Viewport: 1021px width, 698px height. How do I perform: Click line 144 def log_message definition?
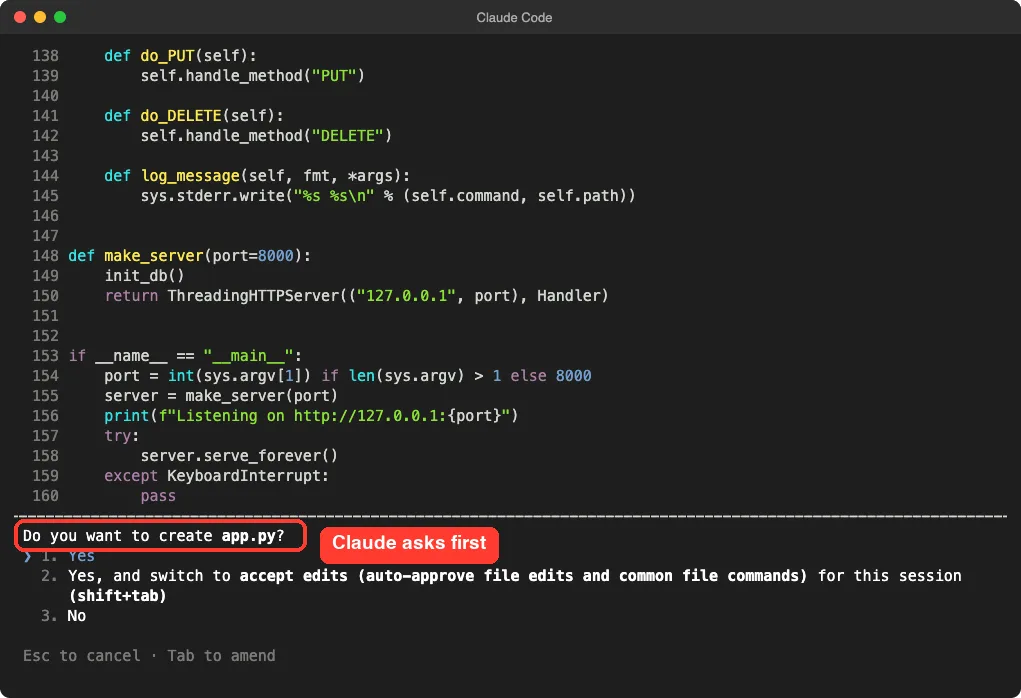[257, 176]
